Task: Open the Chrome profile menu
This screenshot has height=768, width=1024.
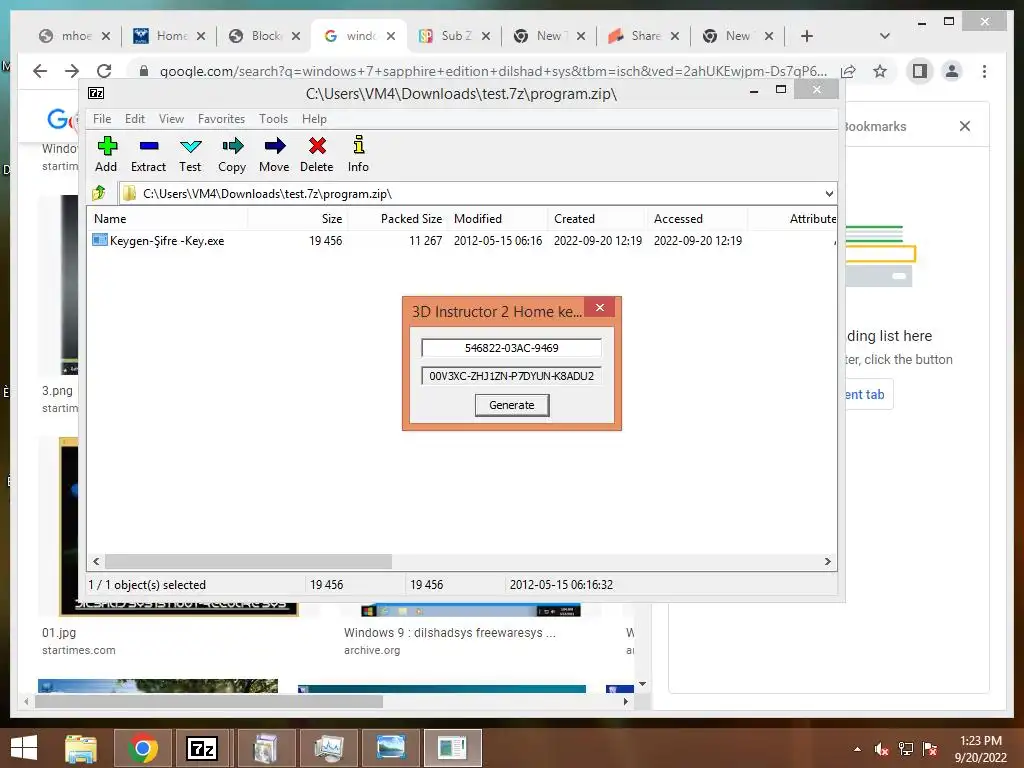Action: pyautogui.click(x=952, y=71)
